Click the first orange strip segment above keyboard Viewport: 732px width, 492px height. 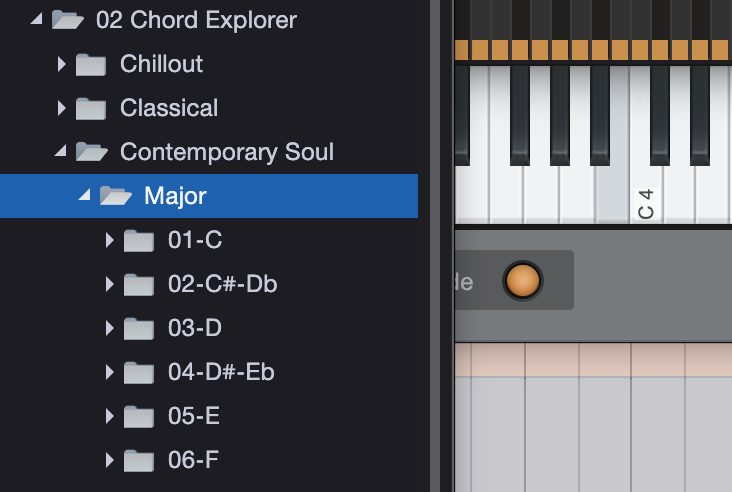462,50
